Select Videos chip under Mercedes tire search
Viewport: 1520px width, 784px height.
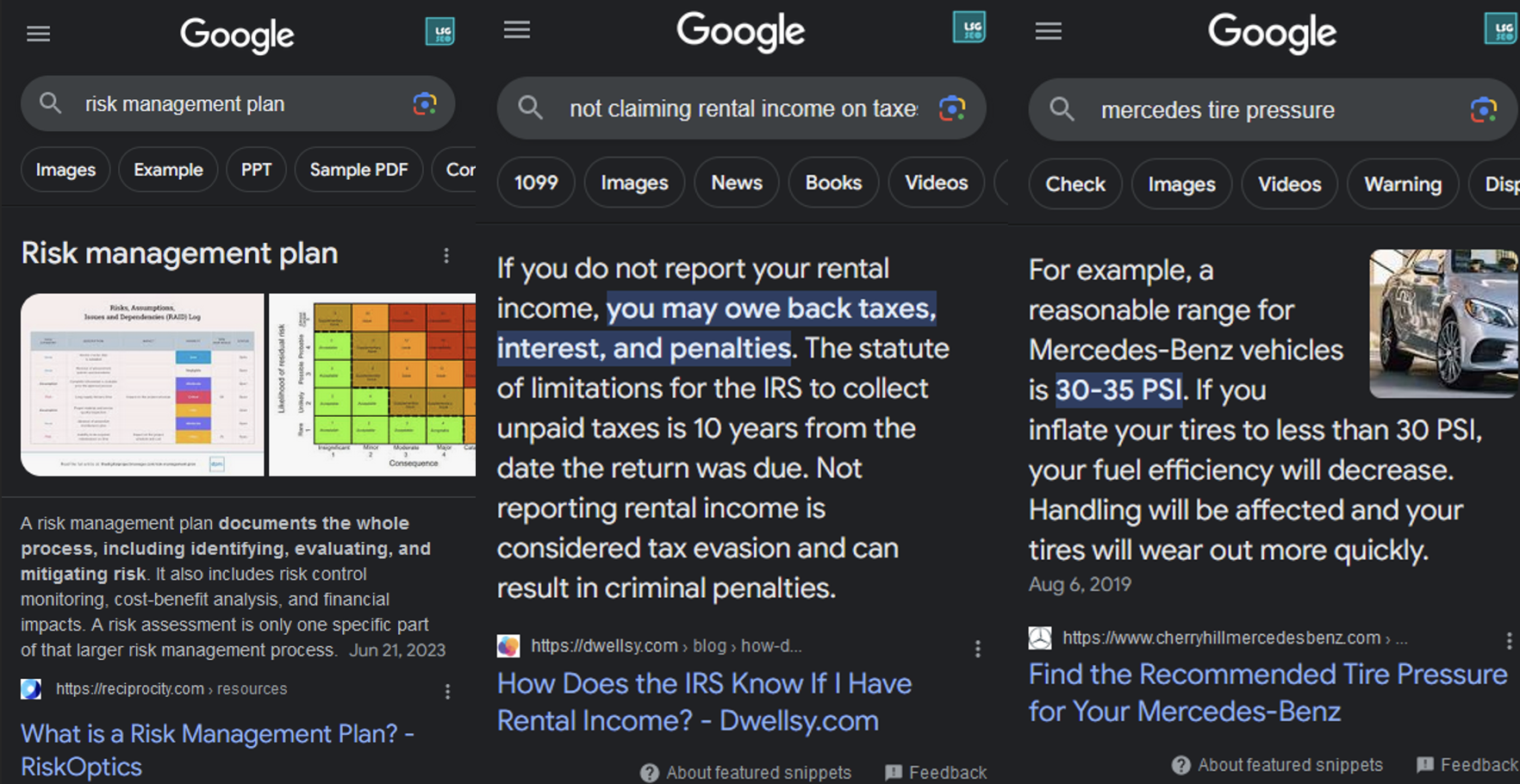coord(1289,184)
